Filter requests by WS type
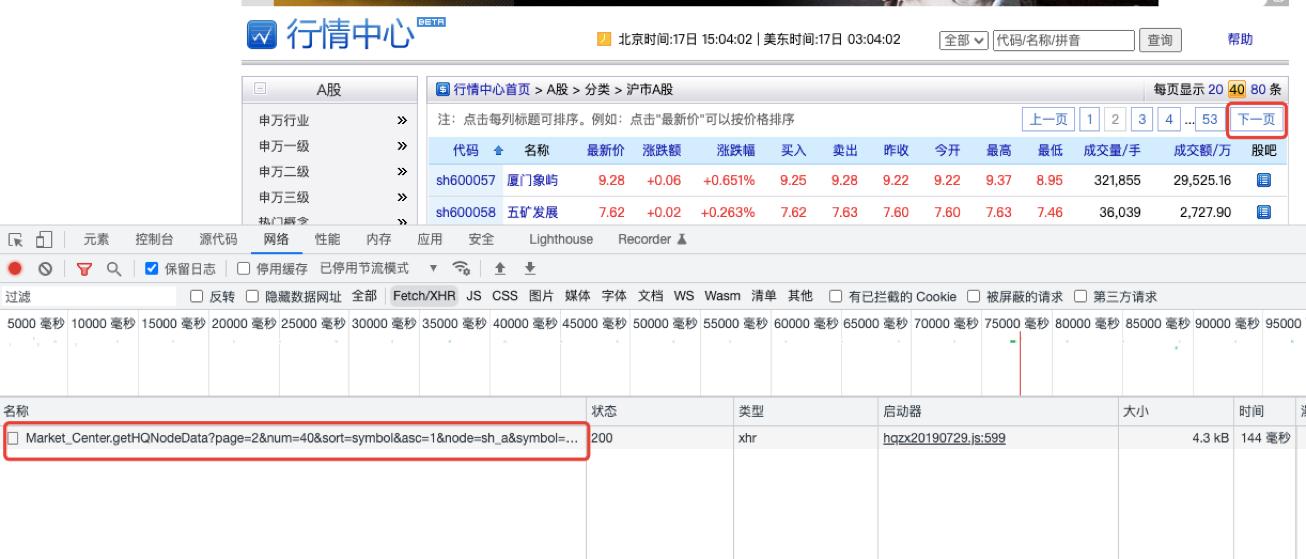This screenshot has height=559, width=1306. tap(684, 296)
